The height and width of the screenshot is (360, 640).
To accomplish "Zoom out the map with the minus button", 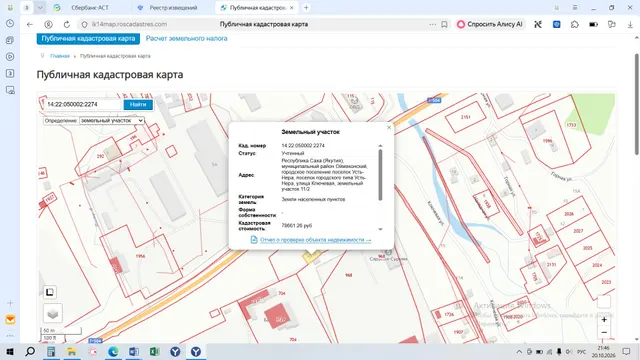I will click(x=604, y=332).
